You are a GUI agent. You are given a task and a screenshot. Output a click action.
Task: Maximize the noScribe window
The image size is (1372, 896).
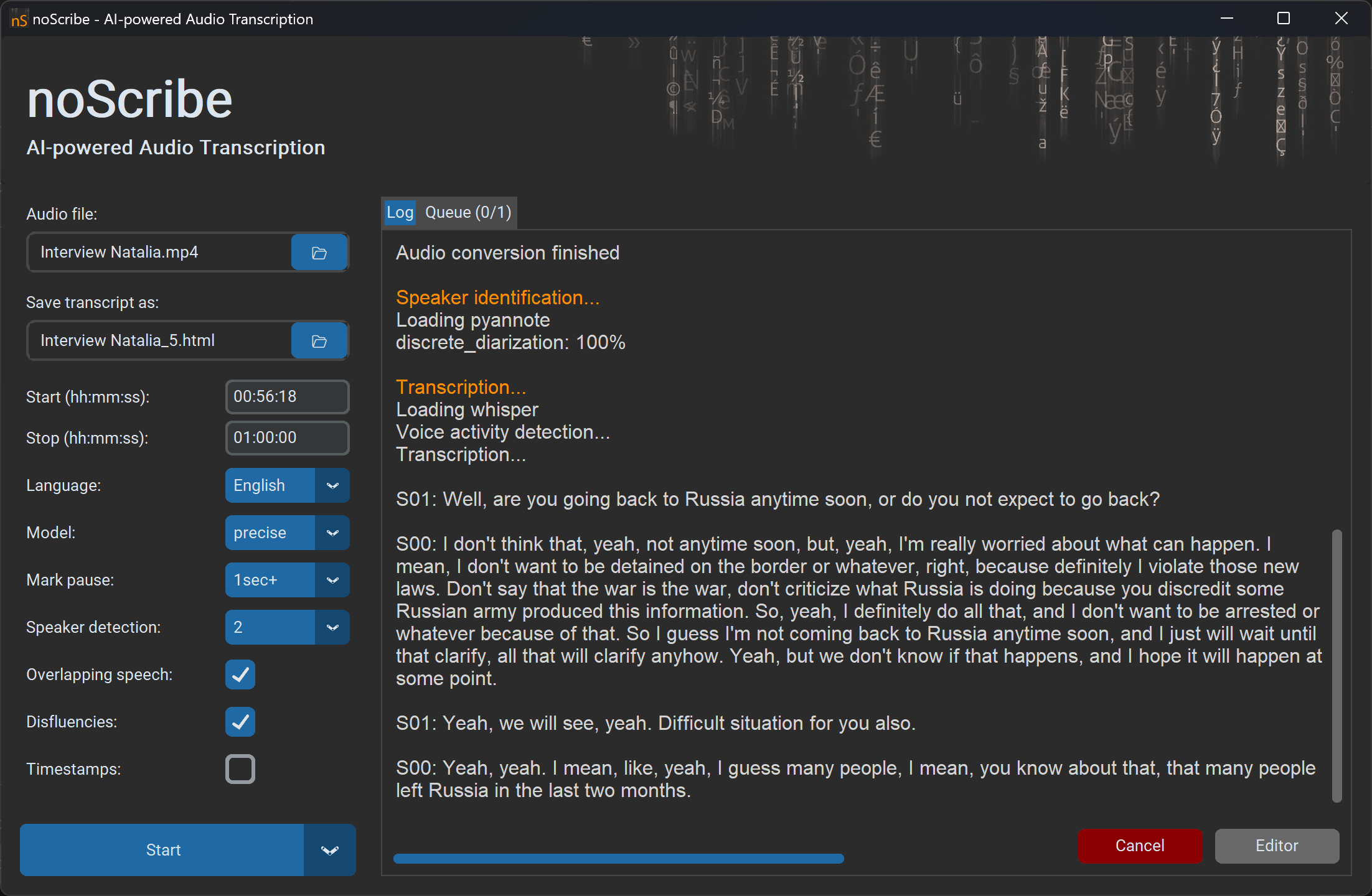point(1283,19)
